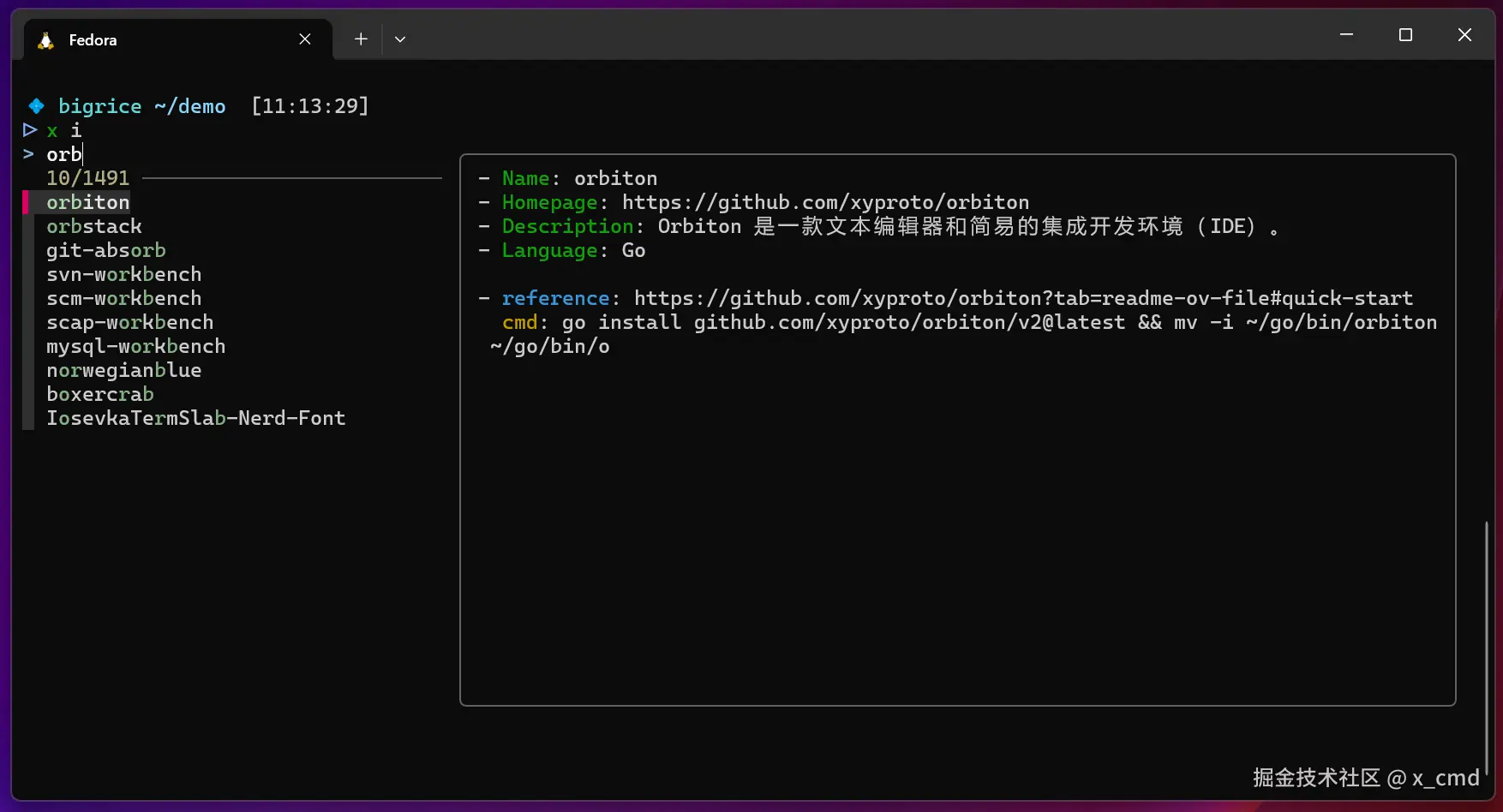Select boxercrab in the results list

[x=100, y=394]
